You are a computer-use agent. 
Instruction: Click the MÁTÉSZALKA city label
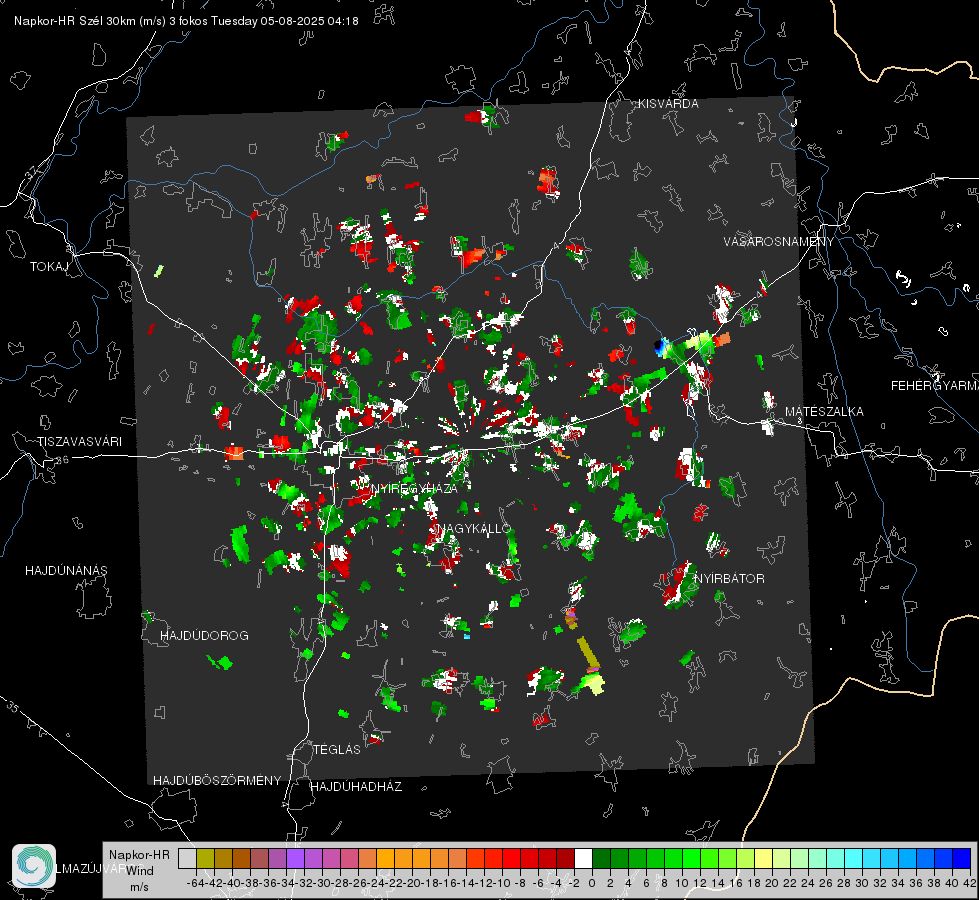click(824, 412)
